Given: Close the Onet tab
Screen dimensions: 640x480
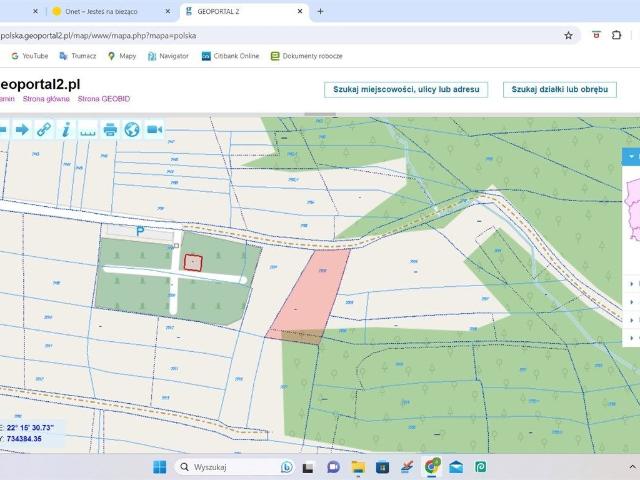Looking at the screenshot, I should tap(167, 11).
